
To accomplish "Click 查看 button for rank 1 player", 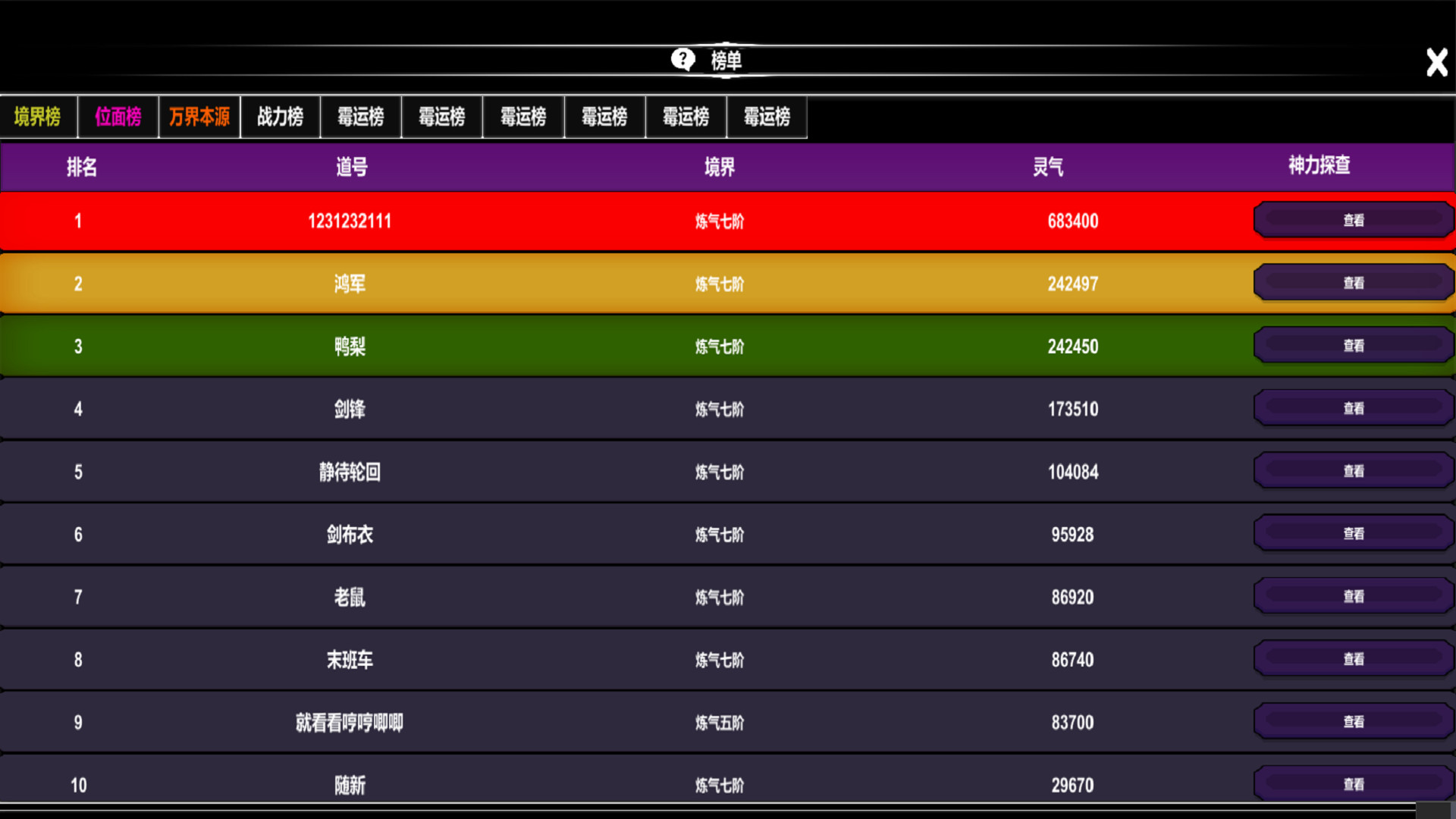I will [x=1354, y=221].
